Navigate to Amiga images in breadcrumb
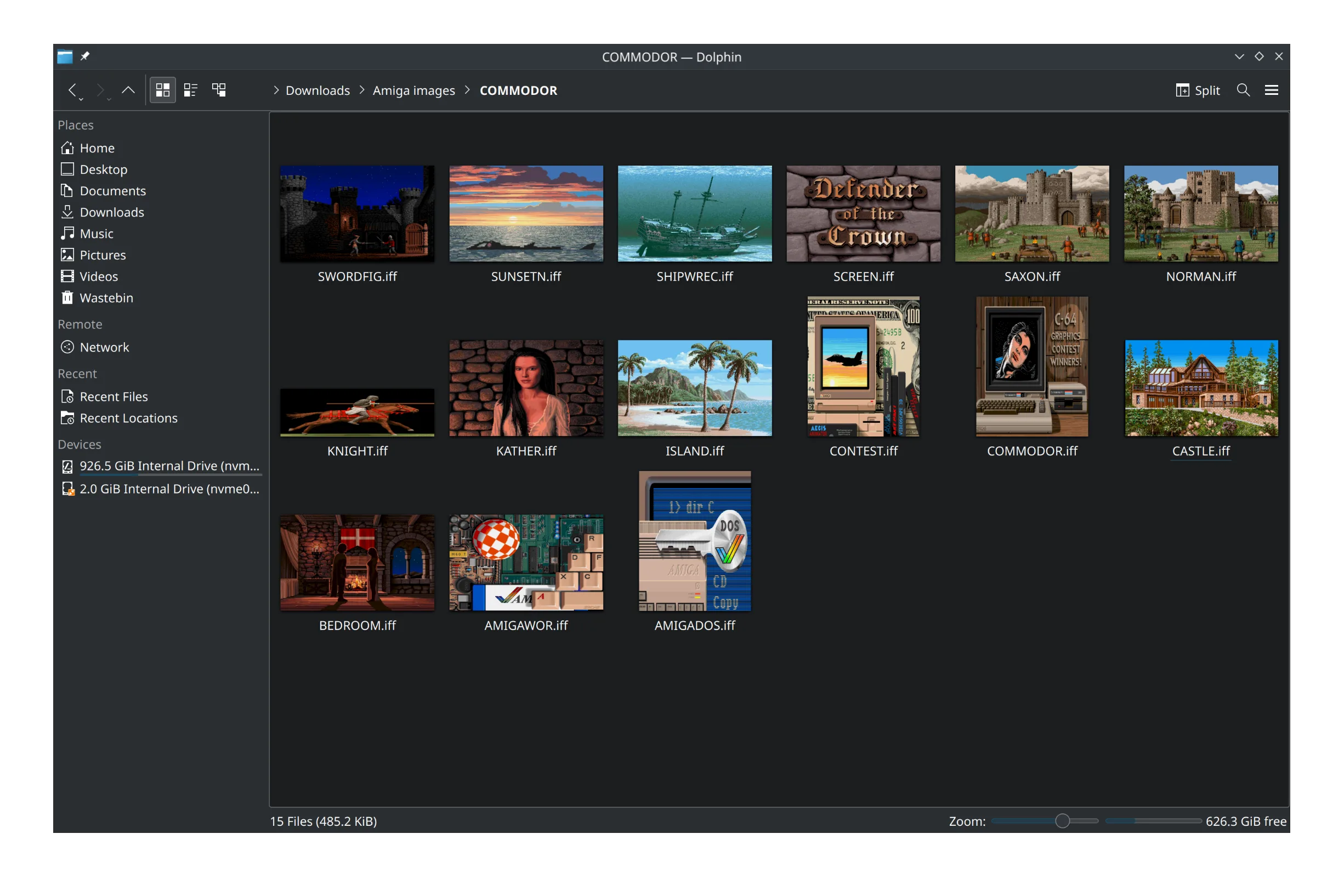 [413, 90]
